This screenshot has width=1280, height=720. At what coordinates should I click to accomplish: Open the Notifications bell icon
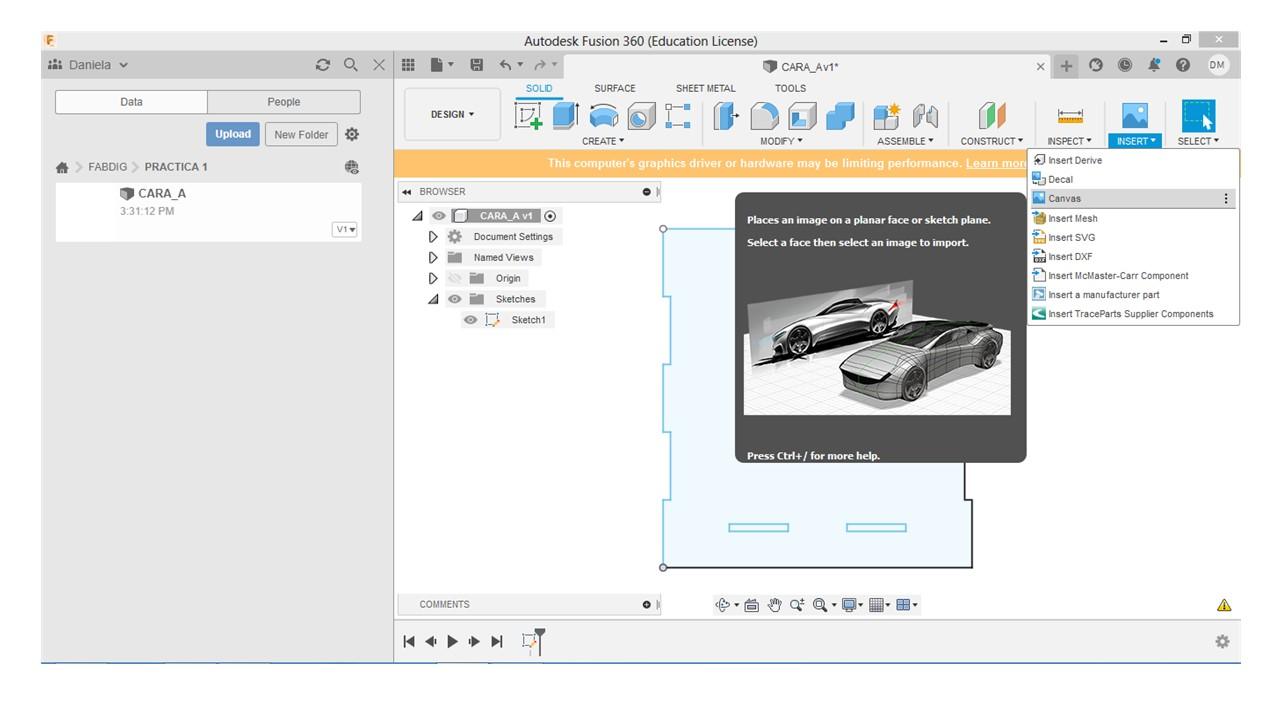point(1154,65)
